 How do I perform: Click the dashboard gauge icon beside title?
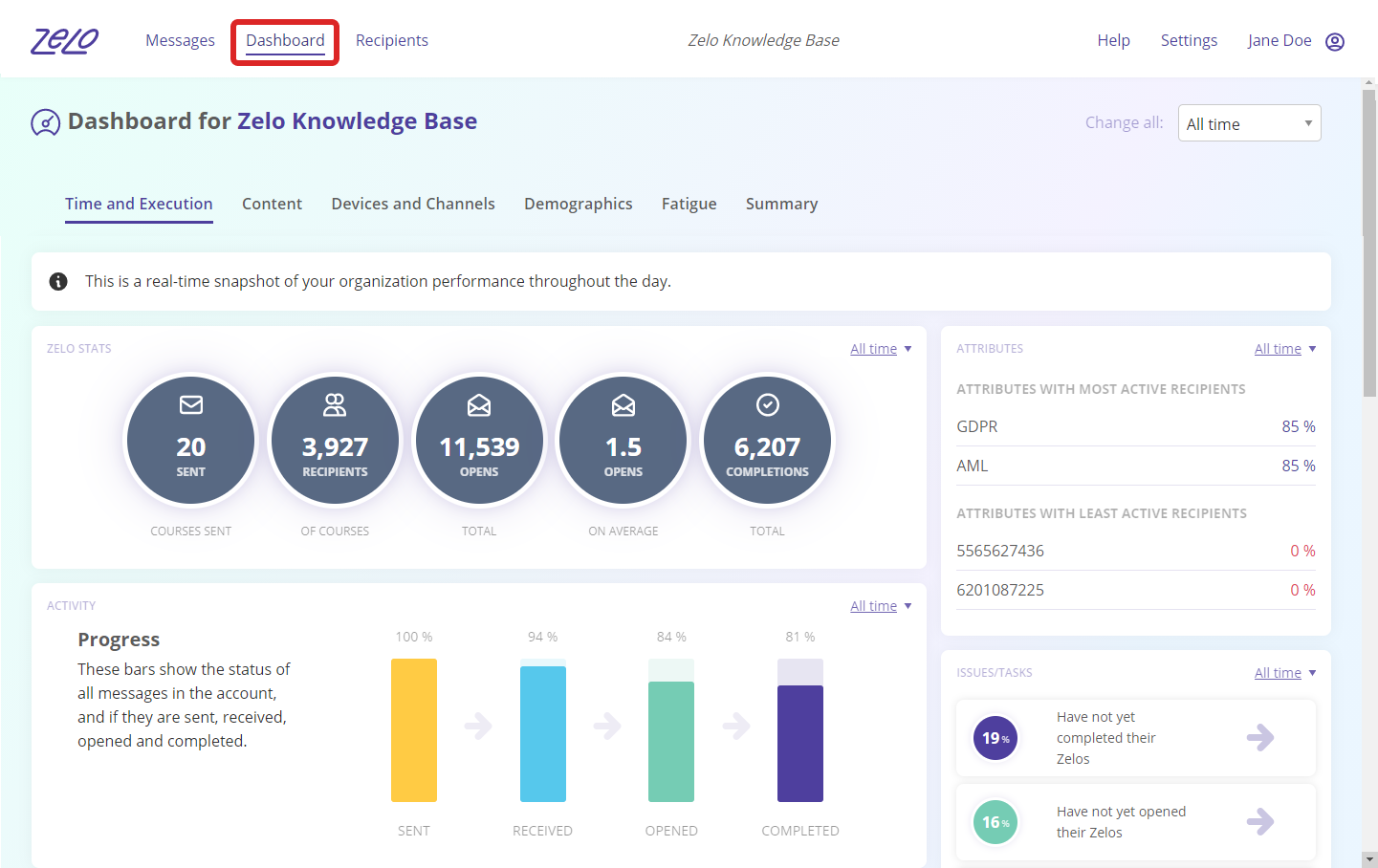tap(45, 122)
